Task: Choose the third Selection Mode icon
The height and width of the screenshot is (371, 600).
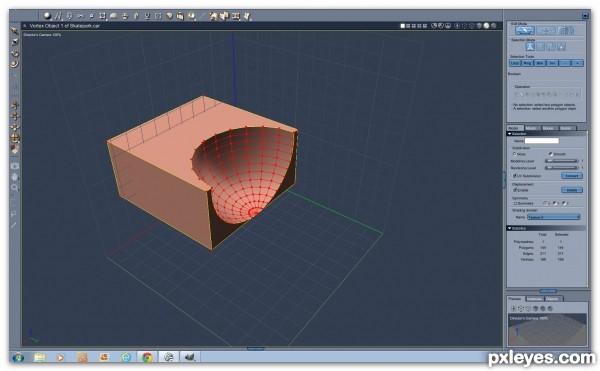Action: (551, 47)
